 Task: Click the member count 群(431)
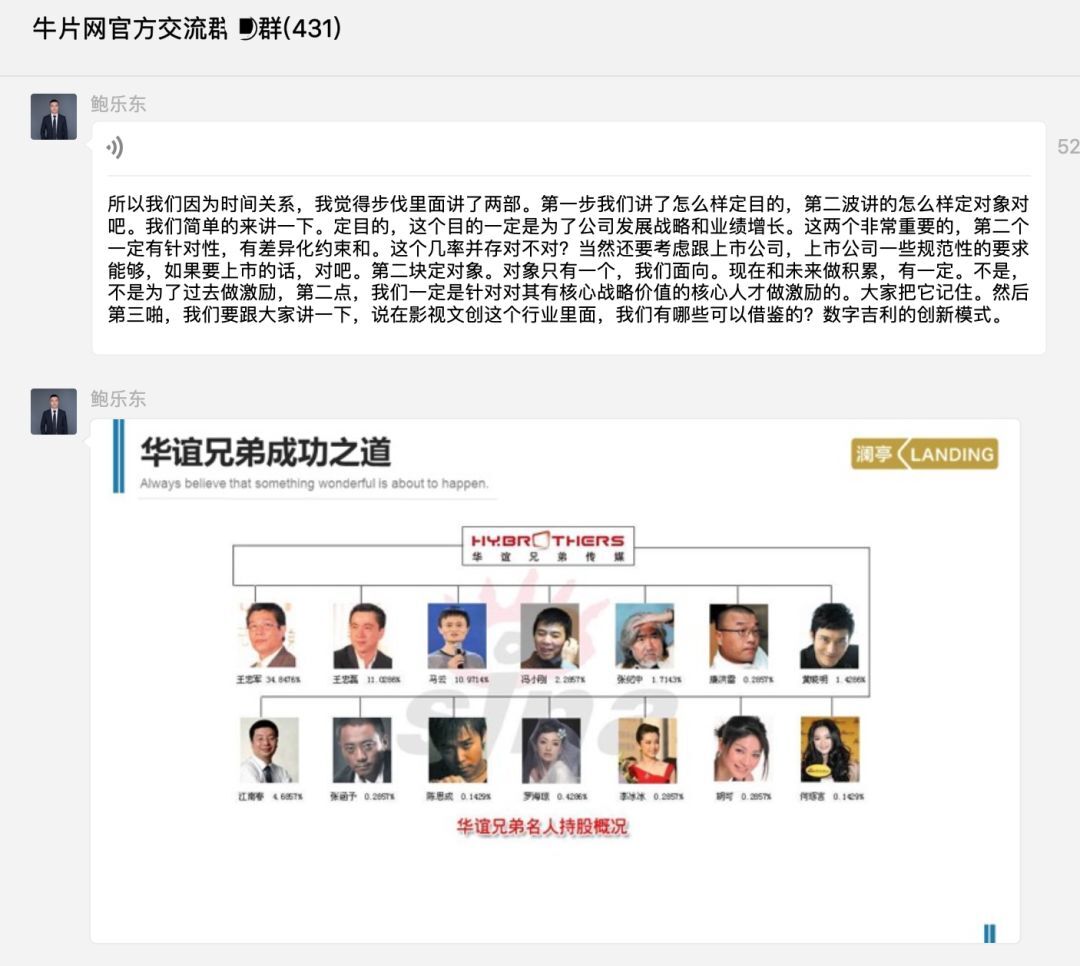point(300,29)
